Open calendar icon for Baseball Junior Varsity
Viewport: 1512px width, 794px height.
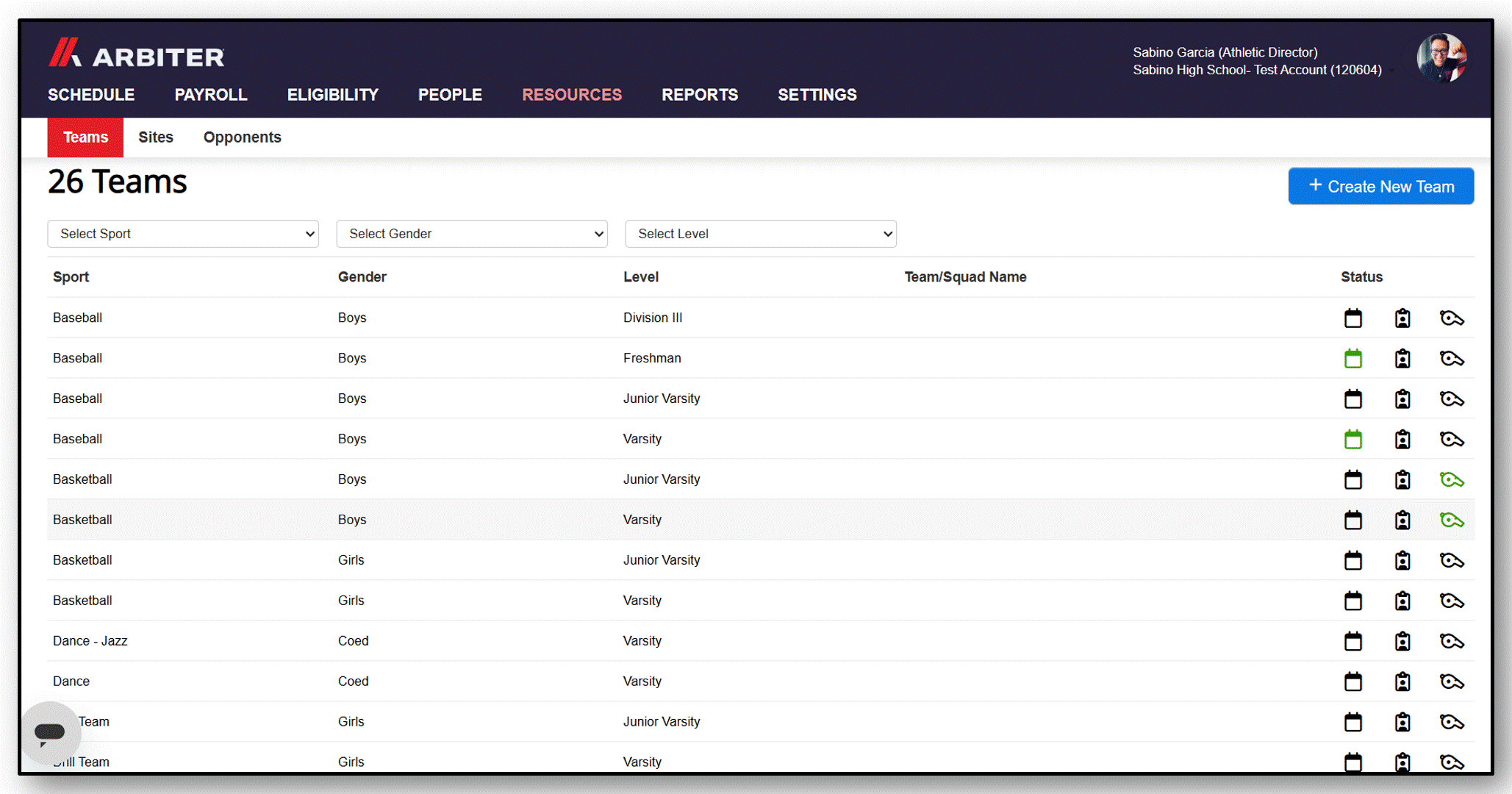pyautogui.click(x=1352, y=398)
